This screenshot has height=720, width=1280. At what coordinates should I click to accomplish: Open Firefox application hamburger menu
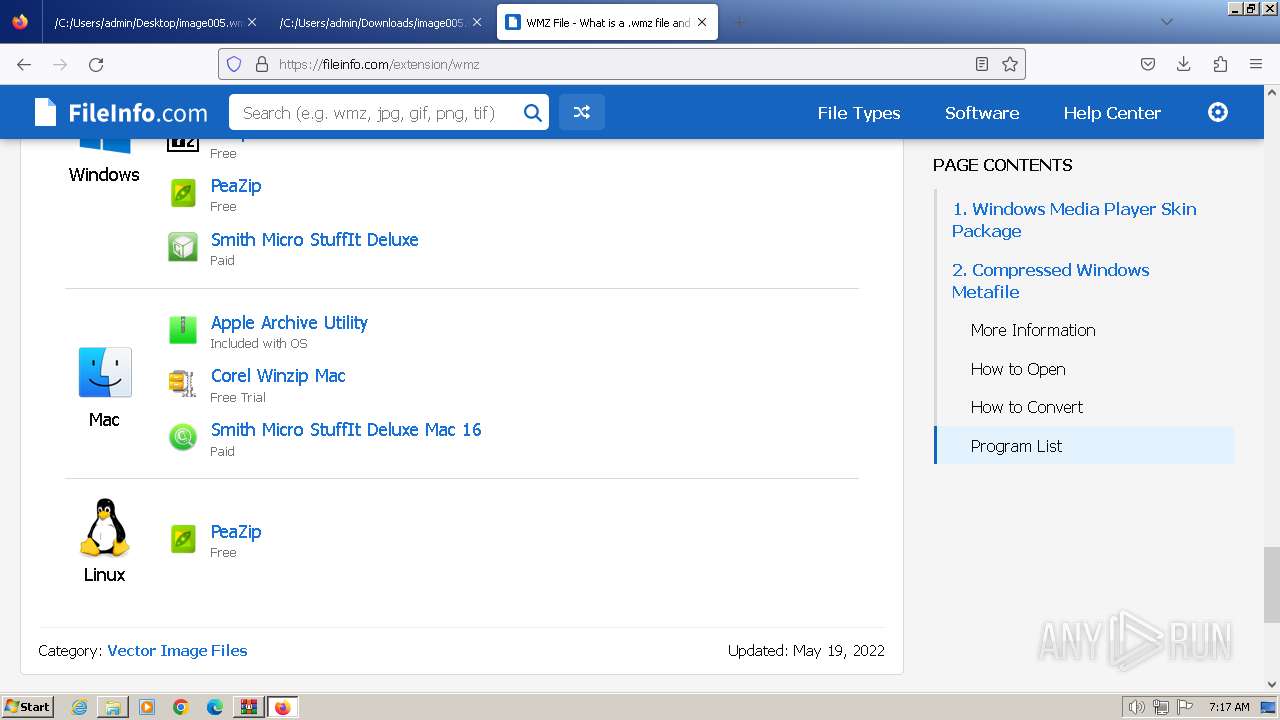tap(1256, 64)
